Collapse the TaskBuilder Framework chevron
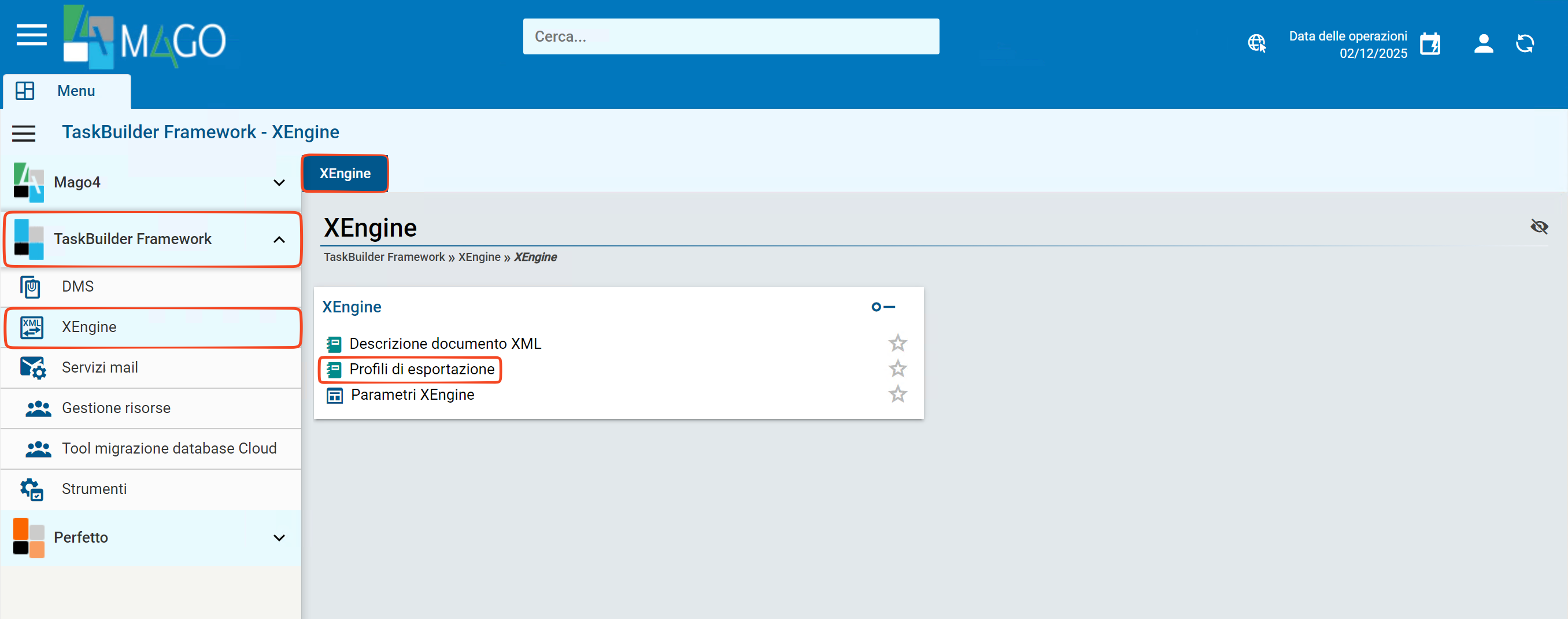Screen dimensions: 1568x619 (x=279, y=240)
